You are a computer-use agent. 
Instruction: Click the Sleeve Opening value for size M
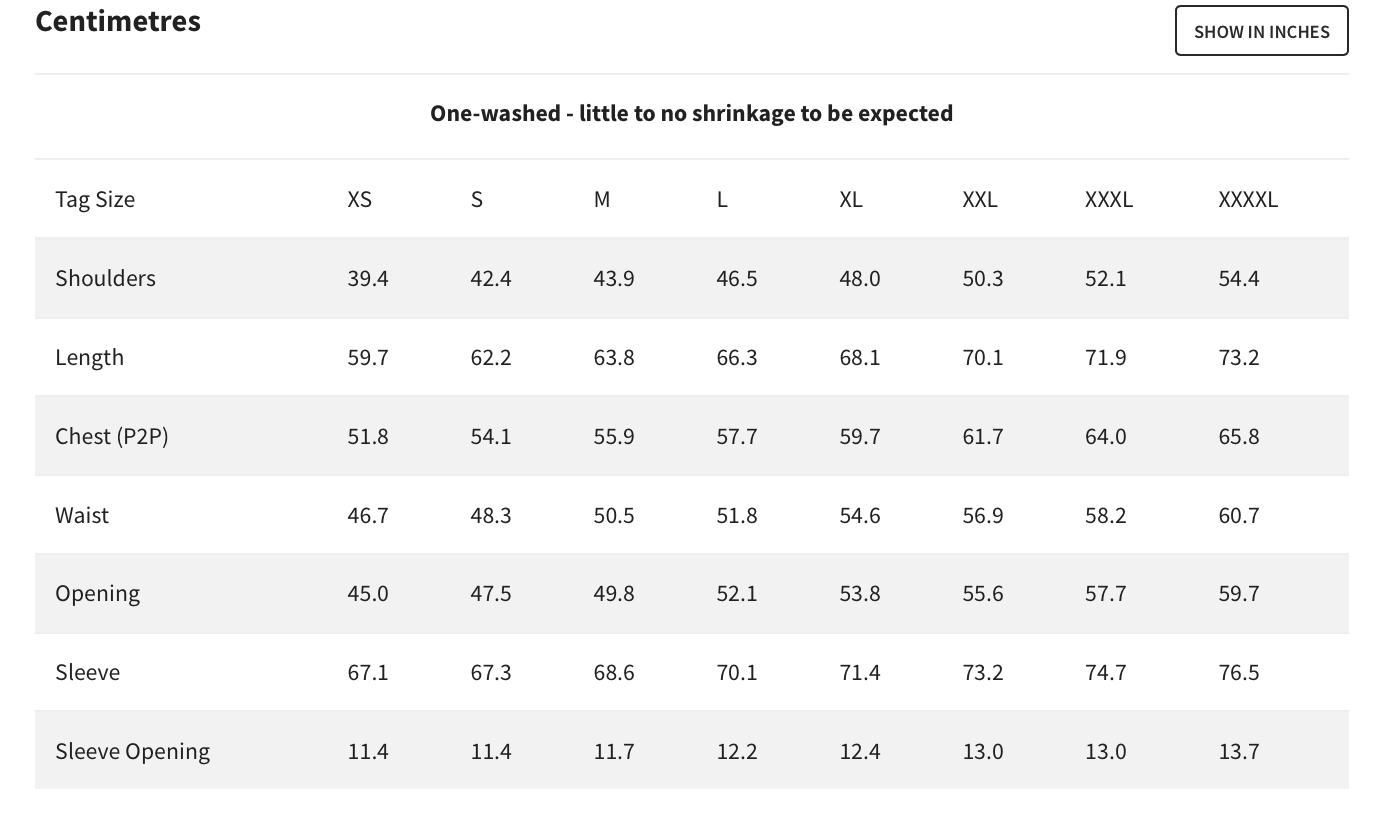(614, 751)
